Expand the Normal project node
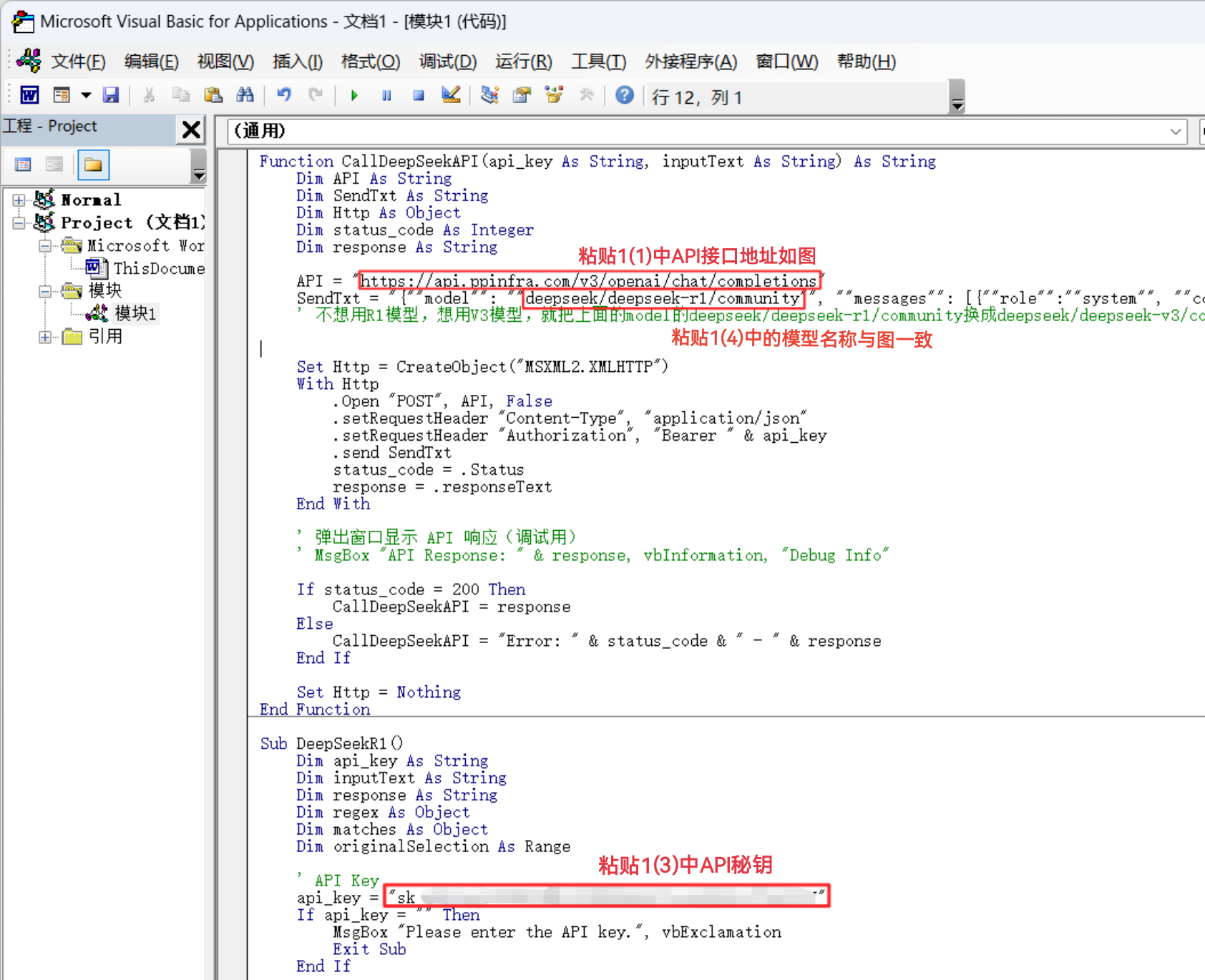 19,200
